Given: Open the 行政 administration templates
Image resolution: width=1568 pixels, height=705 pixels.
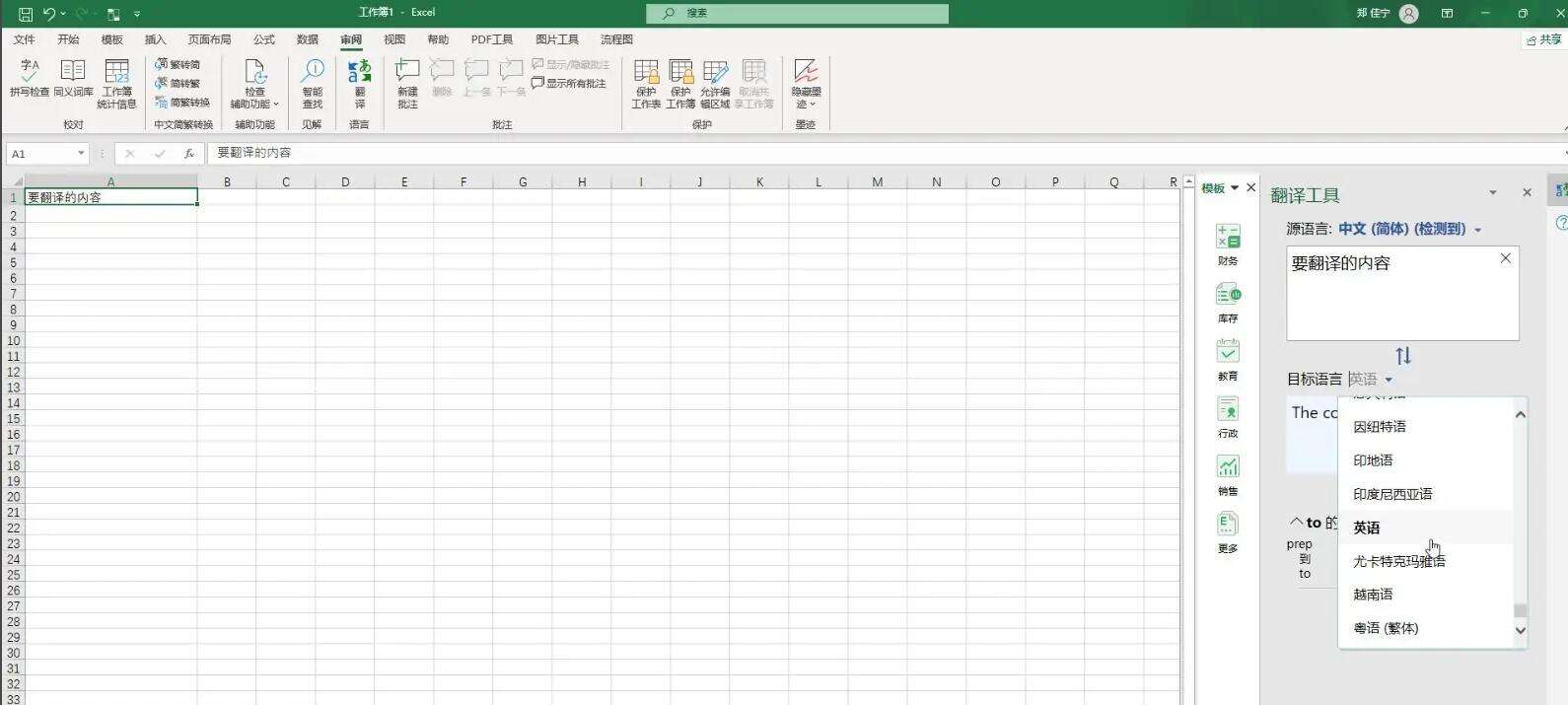Looking at the screenshot, I should pos(1228,417).
